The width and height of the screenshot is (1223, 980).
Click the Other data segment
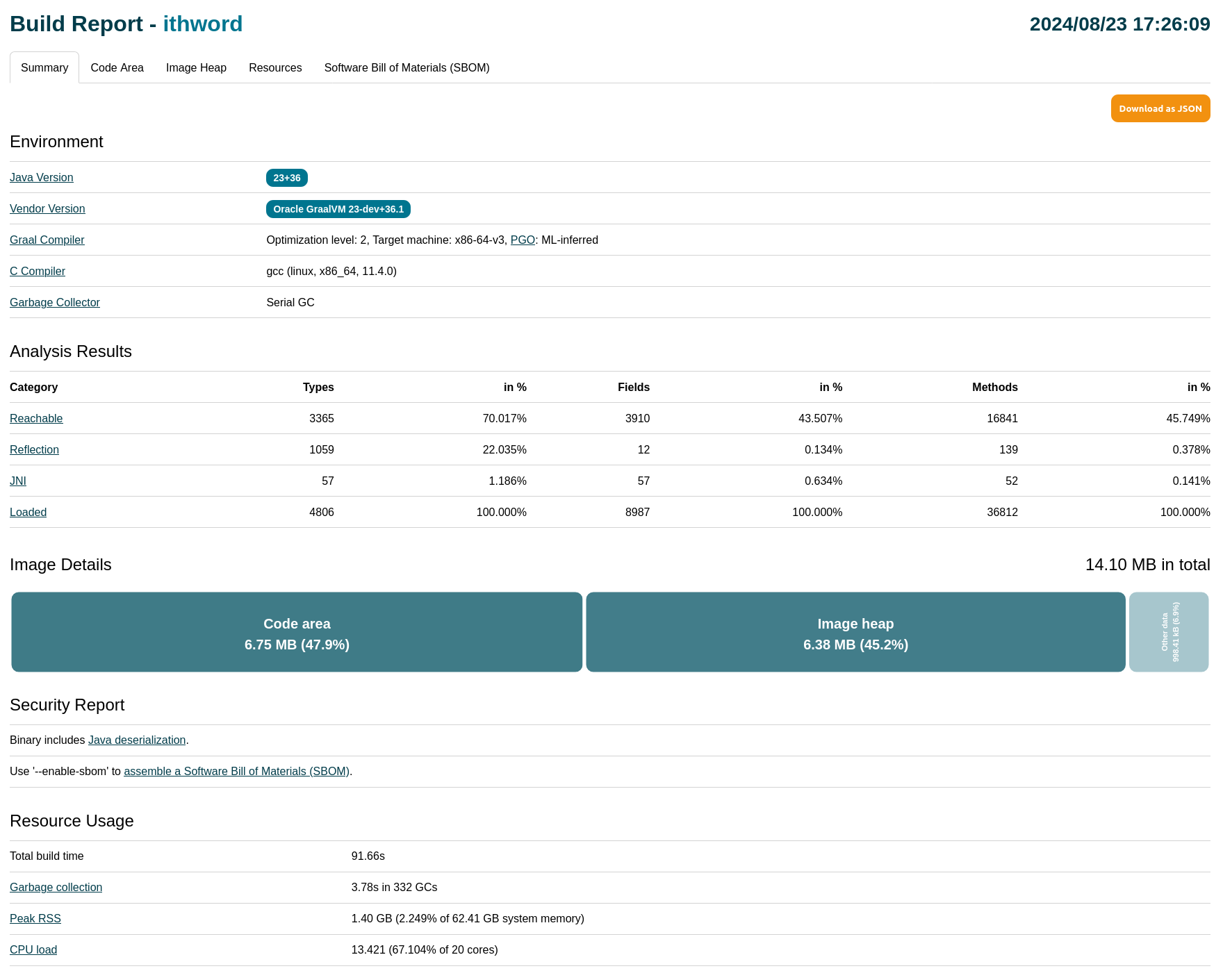tap(1169, 632)
